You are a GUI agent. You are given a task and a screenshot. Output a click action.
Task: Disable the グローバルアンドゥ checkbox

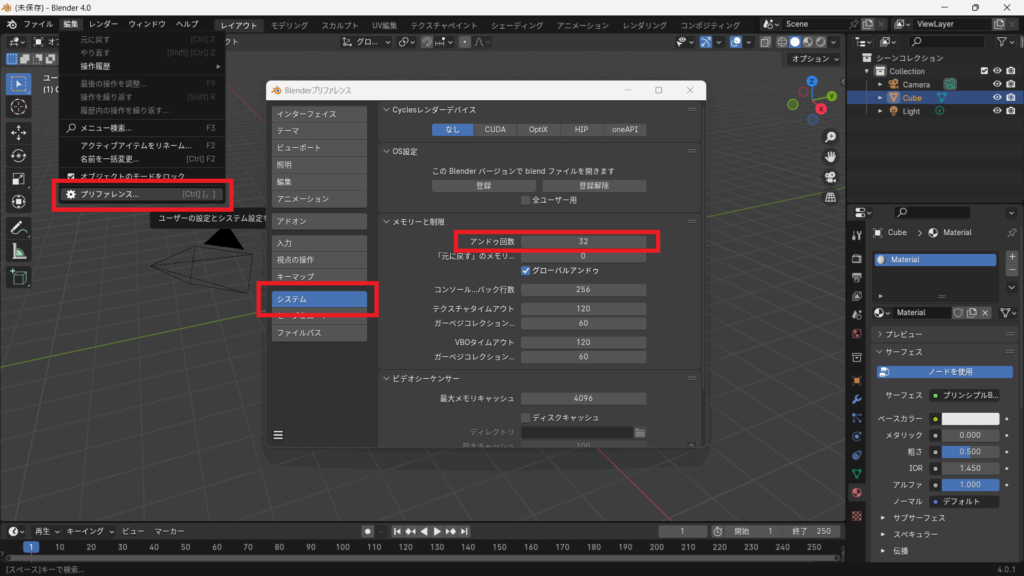coord(525,270)
